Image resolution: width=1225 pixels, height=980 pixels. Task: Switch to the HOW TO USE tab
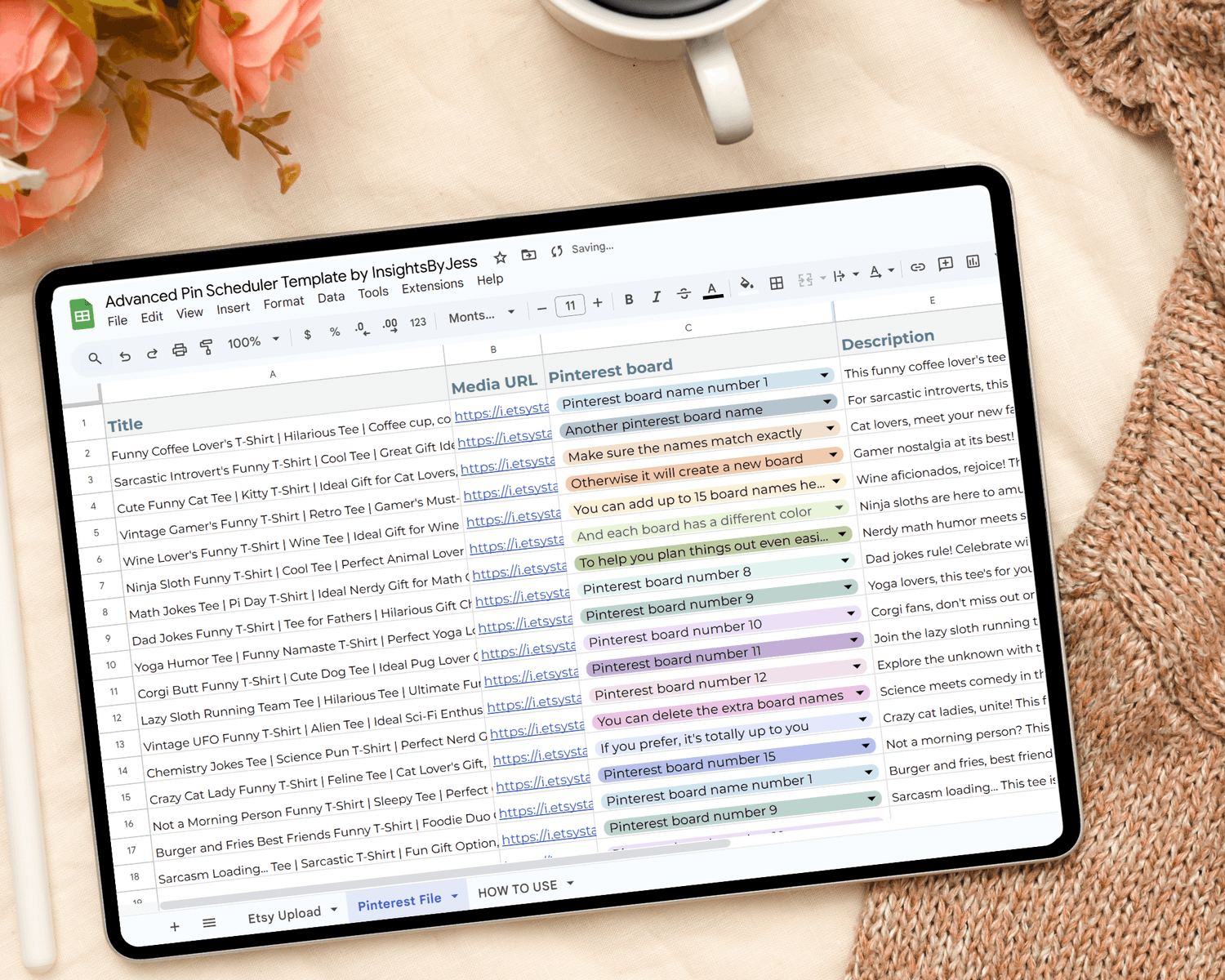point(517,889)
